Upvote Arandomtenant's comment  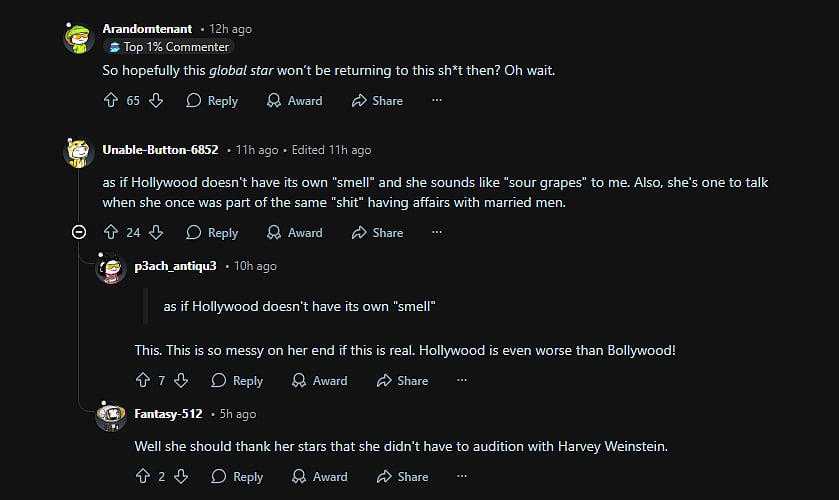111,100
